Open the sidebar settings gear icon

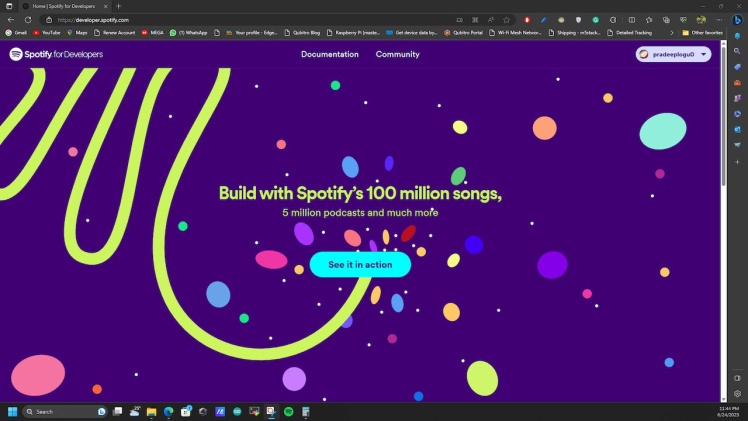pos(737,393)
